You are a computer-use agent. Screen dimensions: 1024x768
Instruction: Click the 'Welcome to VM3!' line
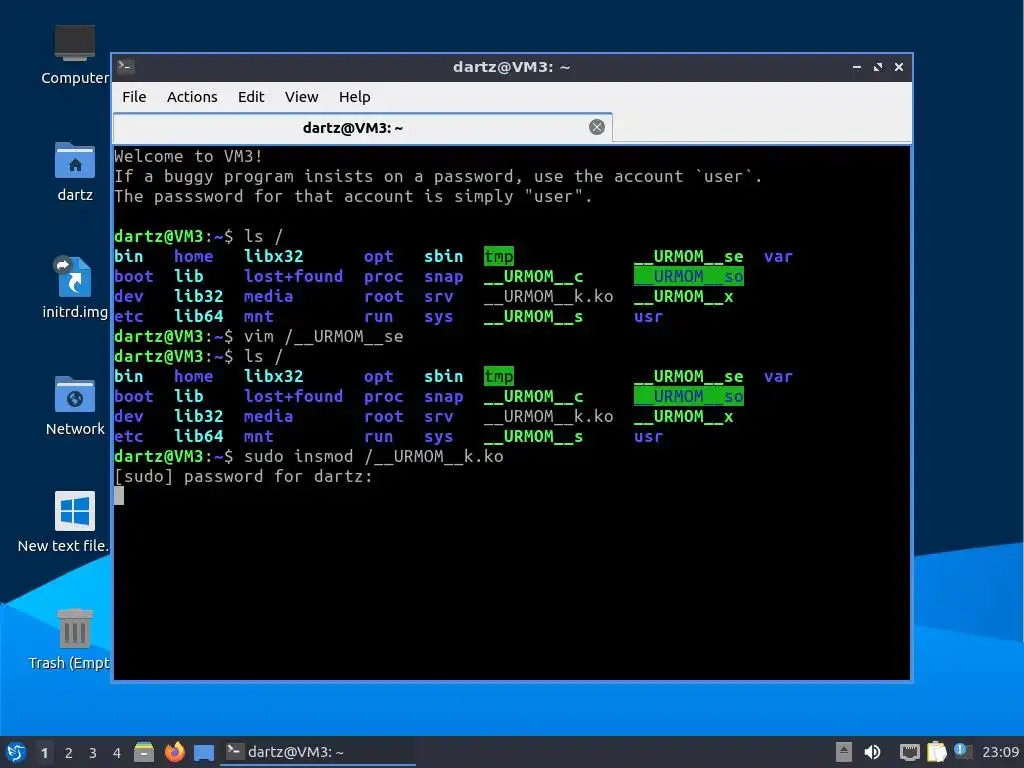coord(188,156)
